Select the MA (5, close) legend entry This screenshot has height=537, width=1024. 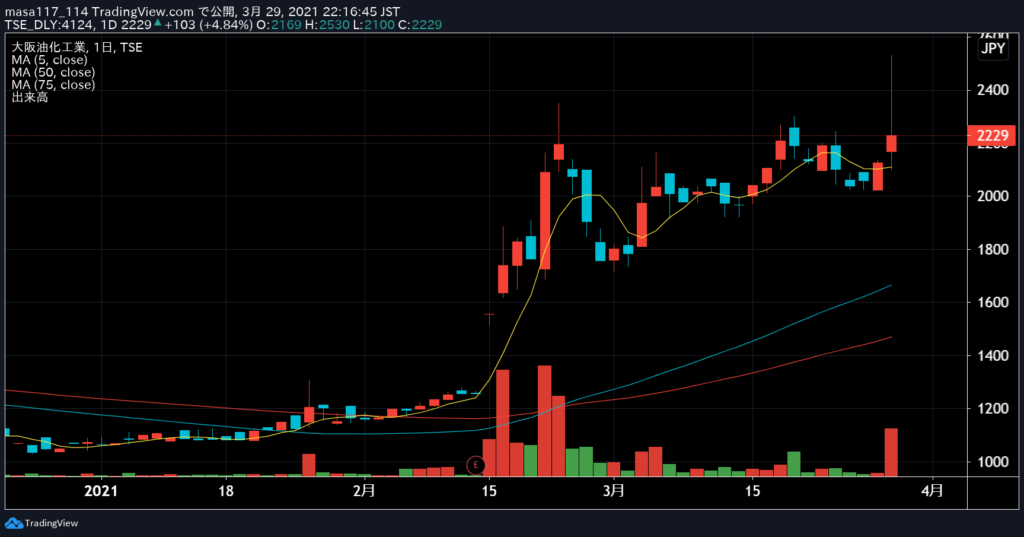(50, 59)
